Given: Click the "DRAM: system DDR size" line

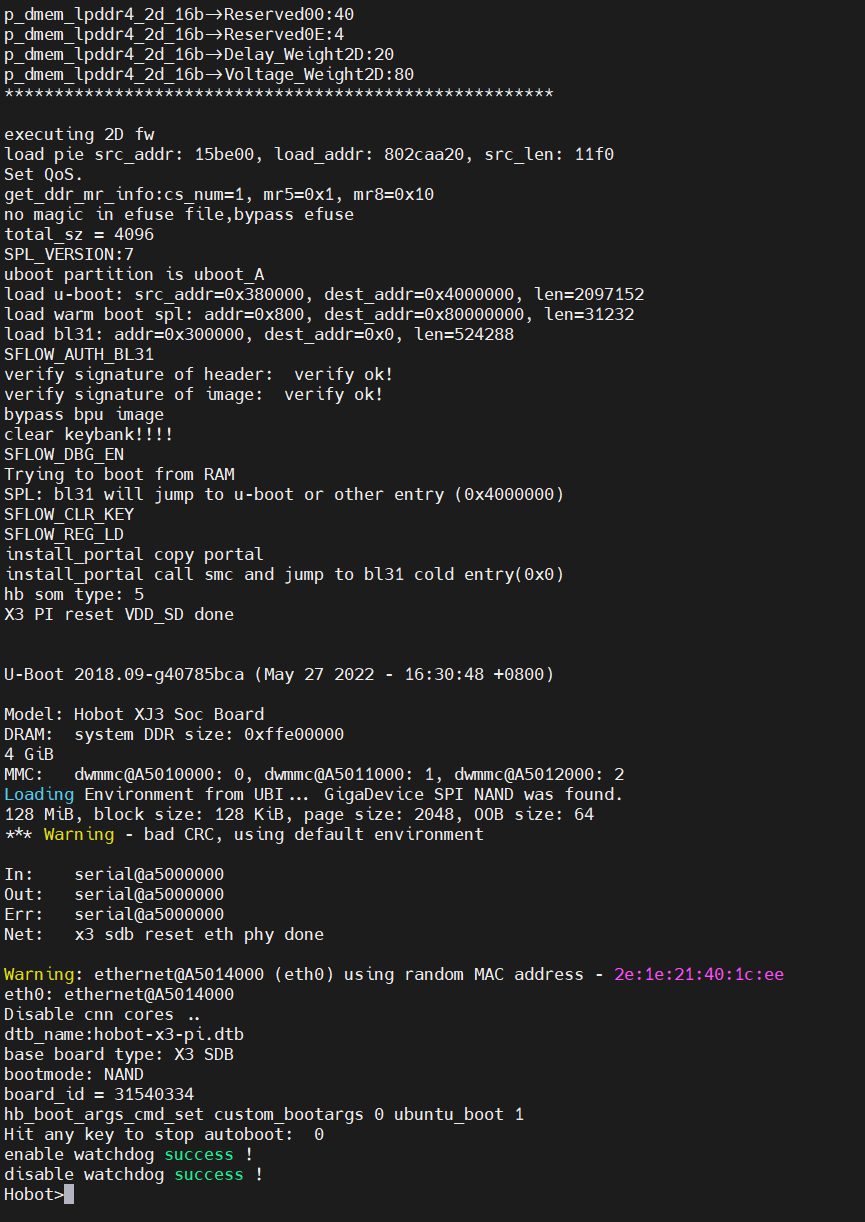Looking at the screenshot, I should click(174, 734).
